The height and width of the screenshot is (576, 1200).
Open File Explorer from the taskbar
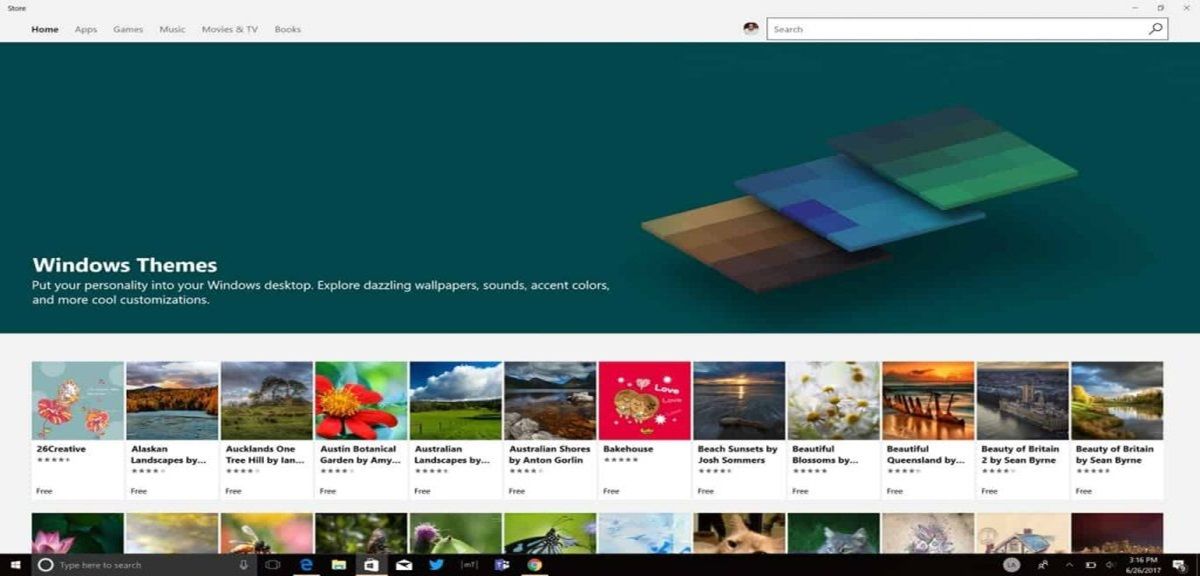(338, 565)
